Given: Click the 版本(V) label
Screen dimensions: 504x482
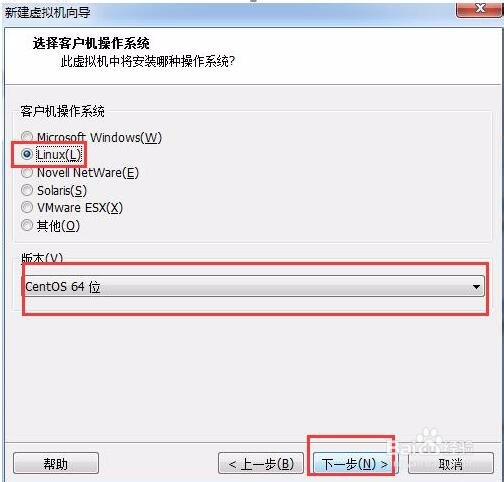Looking at the screenshot, I should (x=42, y=258).
